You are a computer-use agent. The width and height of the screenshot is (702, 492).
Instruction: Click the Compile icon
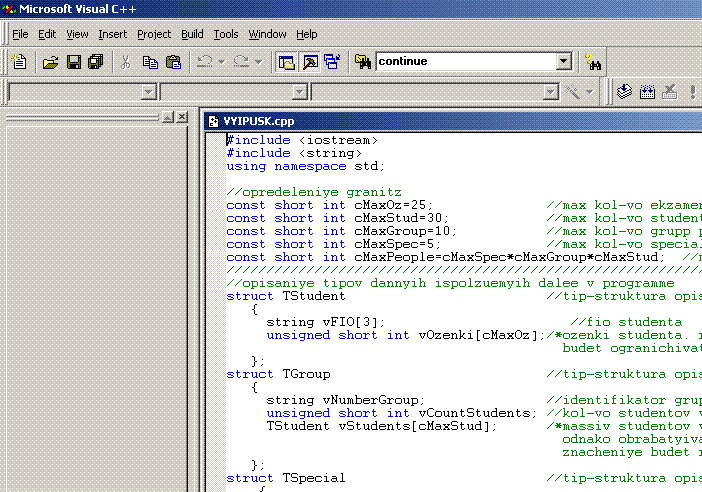[x=624, y=92]
